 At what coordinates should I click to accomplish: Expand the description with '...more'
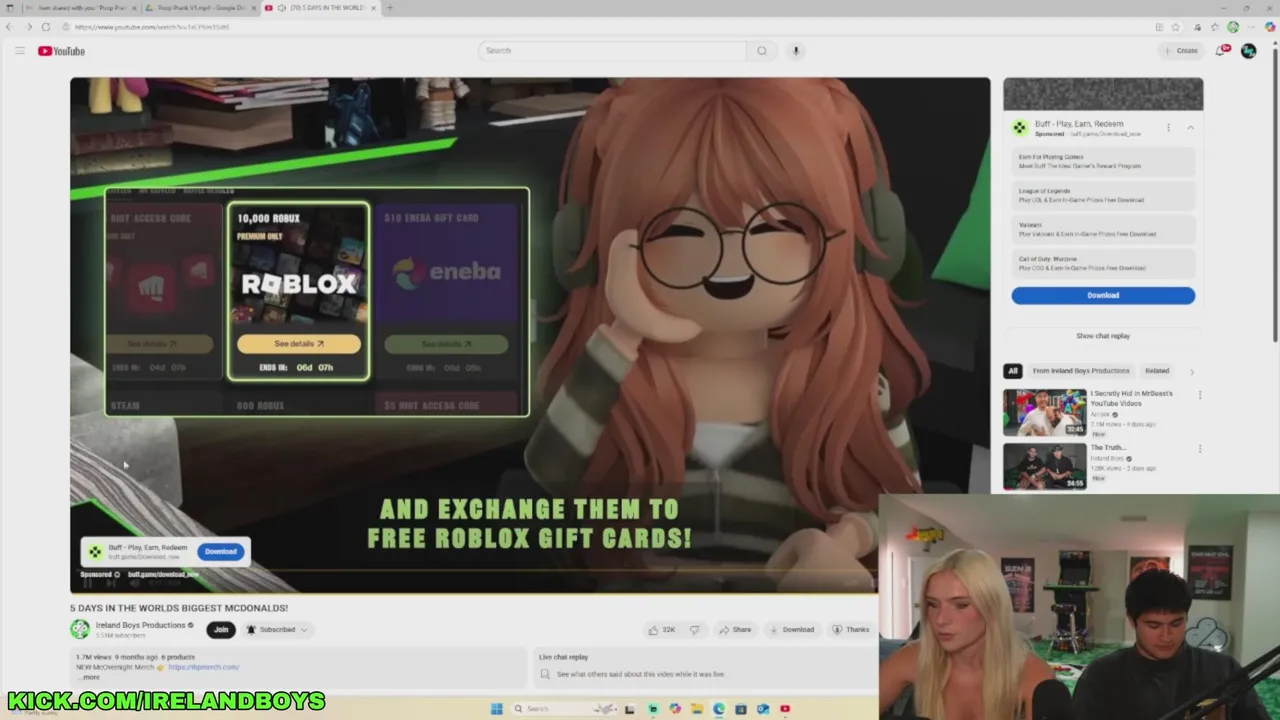click(88, 677)
